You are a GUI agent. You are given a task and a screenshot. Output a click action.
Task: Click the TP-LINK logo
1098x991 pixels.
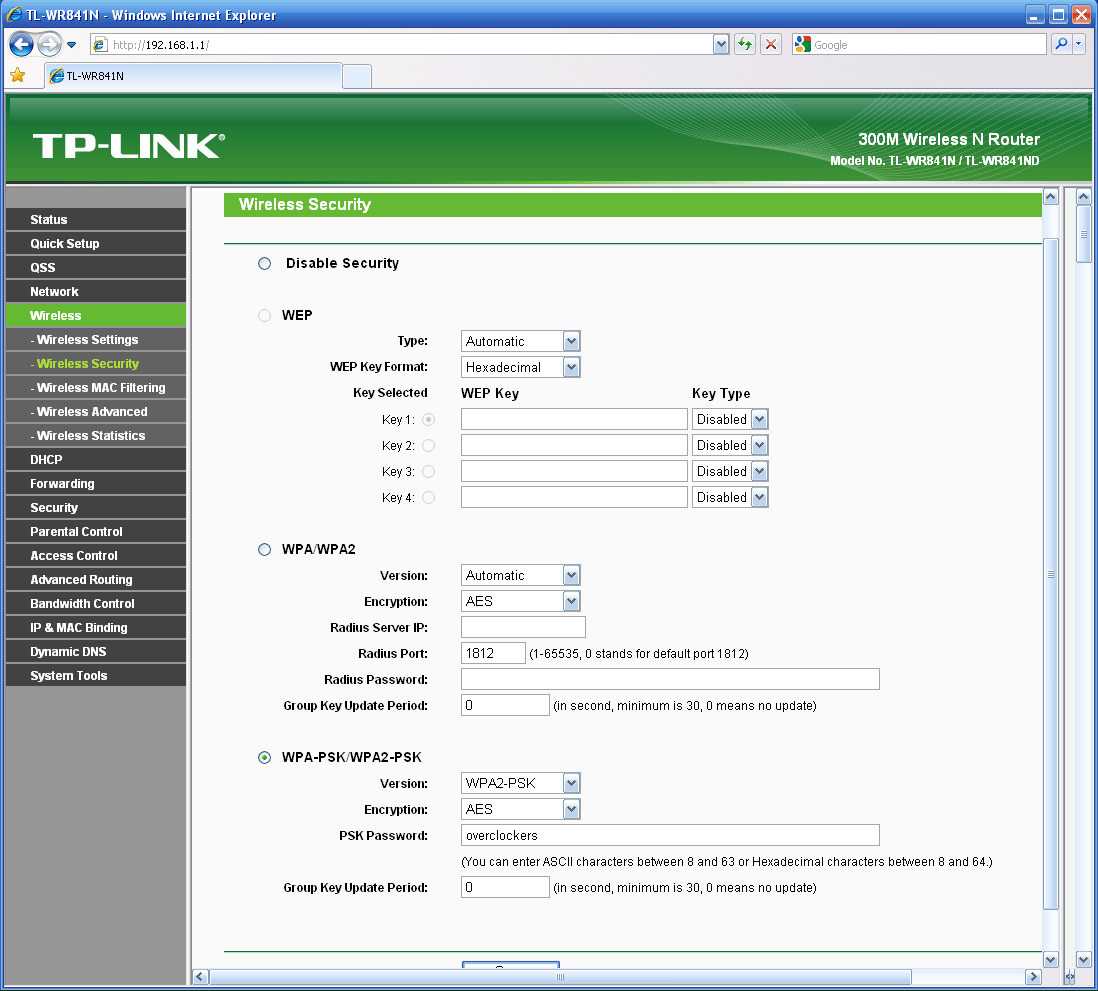[x=128, y=146]
